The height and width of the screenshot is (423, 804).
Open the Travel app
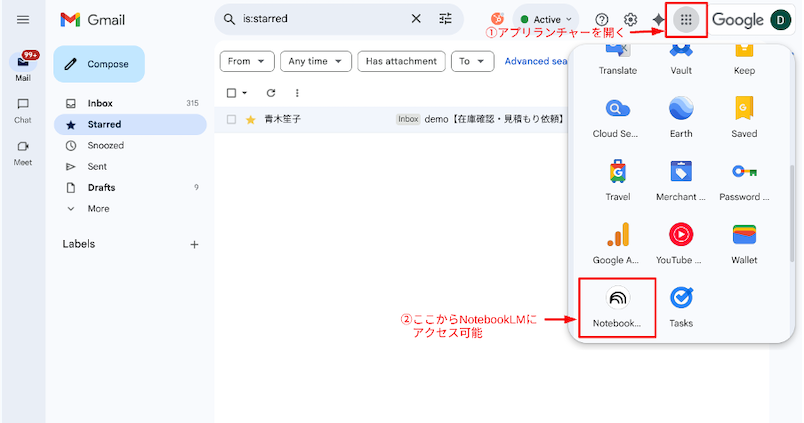(x=617, y=180)
